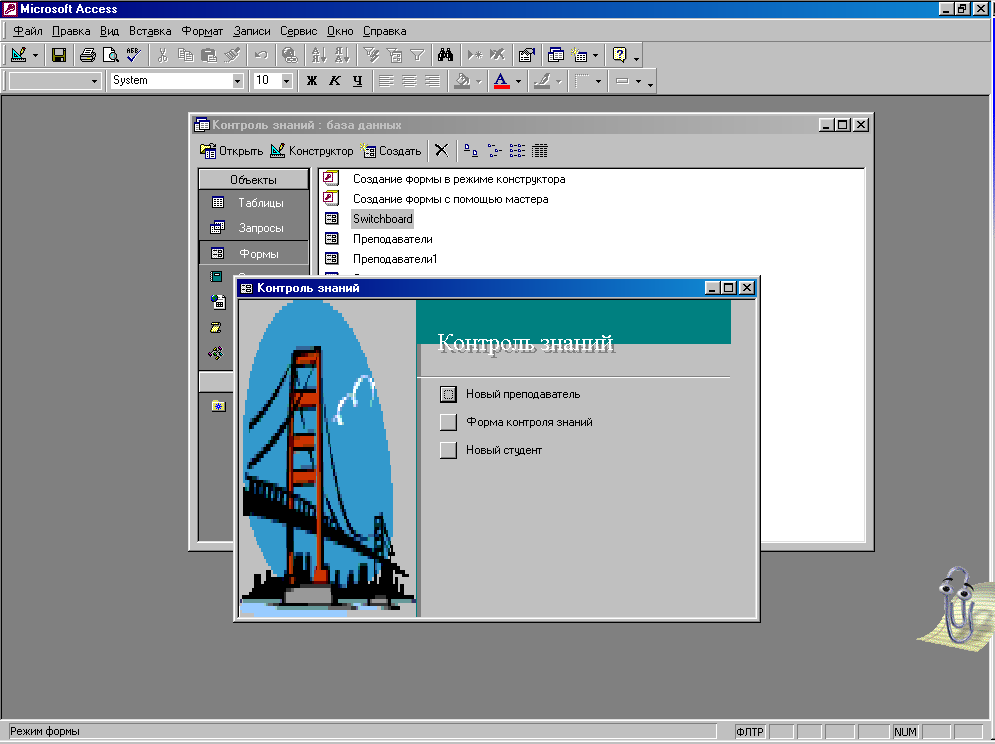The height and width of the screenshot is (744, 995).
Task: Open the Файл menu
Action: pyautogui.click(x=28, y=31)
